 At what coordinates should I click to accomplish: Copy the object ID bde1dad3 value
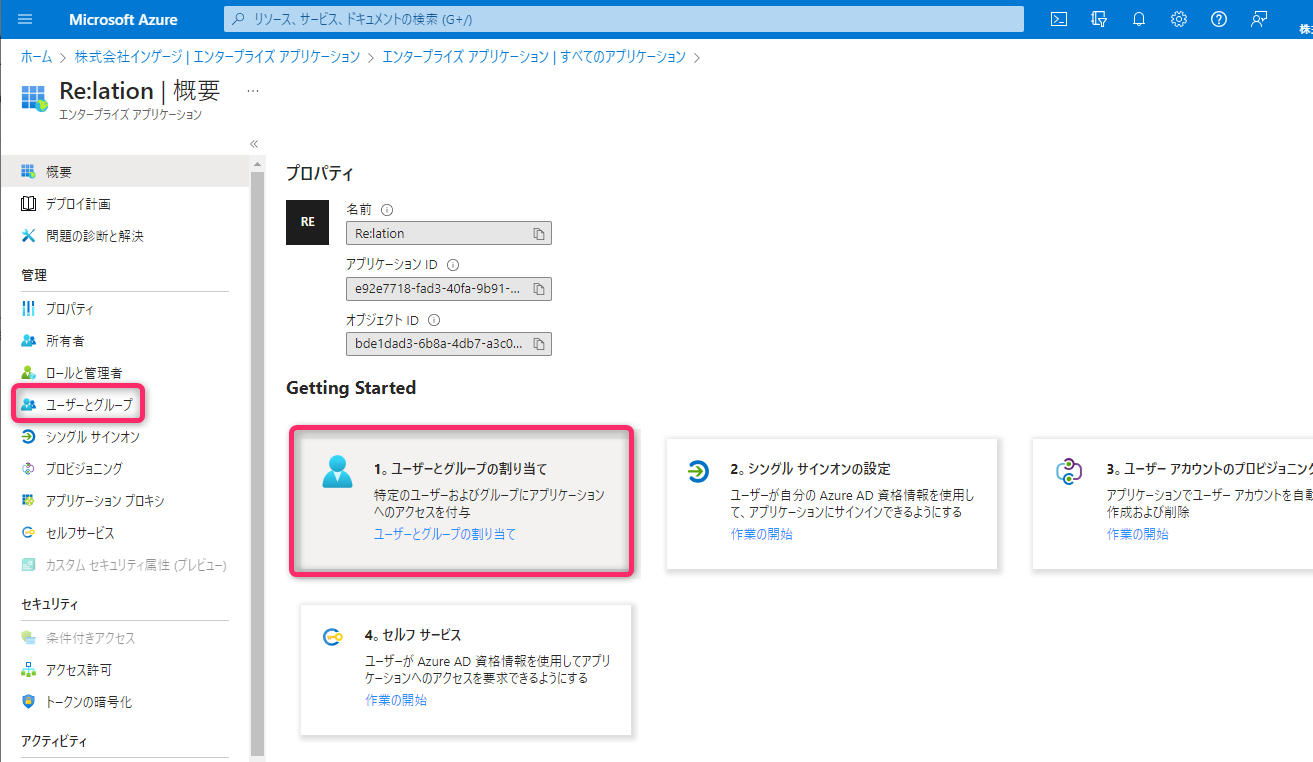pyautogui.click(x=538, y=344)
